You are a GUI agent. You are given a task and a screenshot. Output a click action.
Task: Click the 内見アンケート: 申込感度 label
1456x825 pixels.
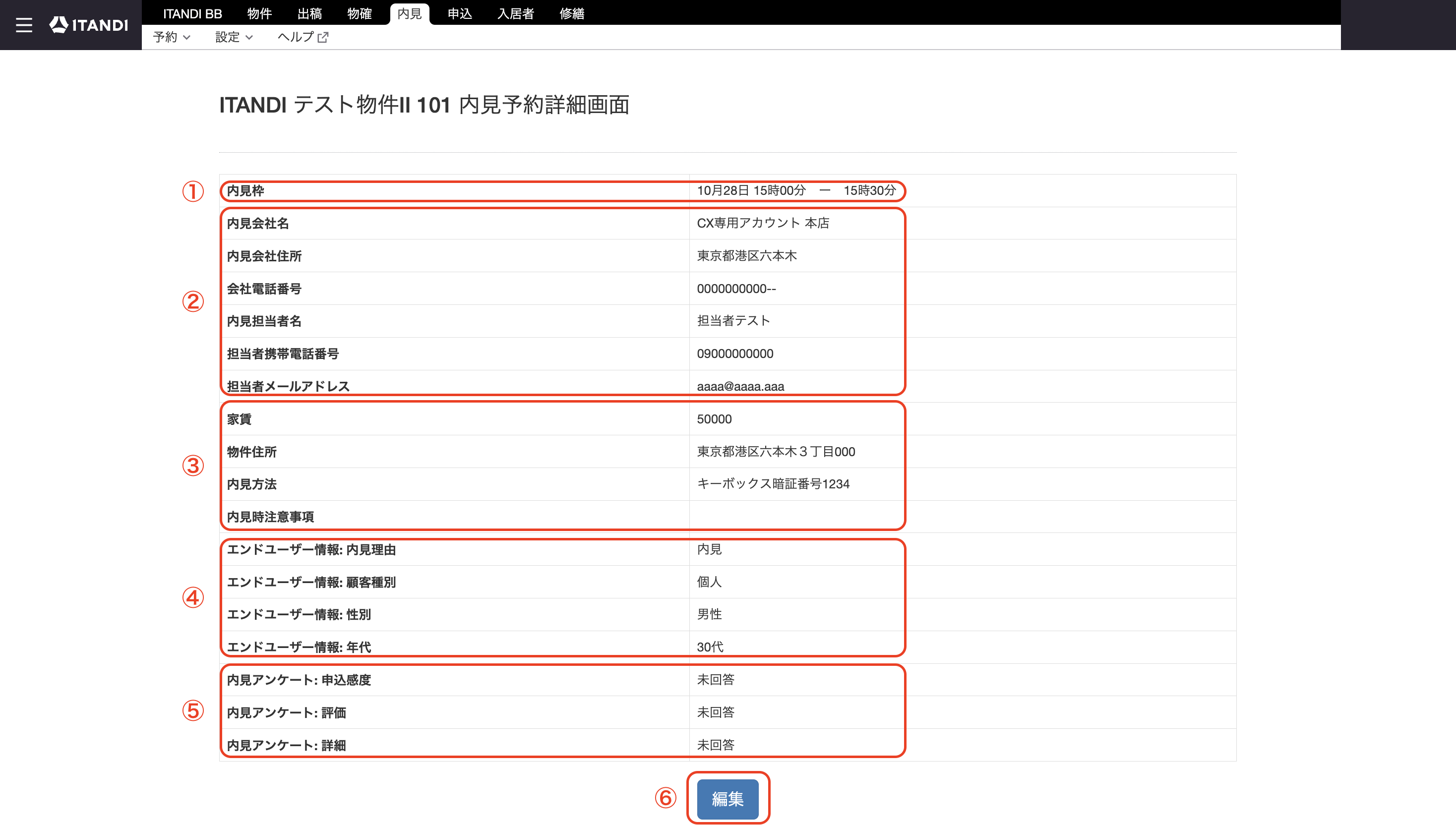tap(299, 680)
